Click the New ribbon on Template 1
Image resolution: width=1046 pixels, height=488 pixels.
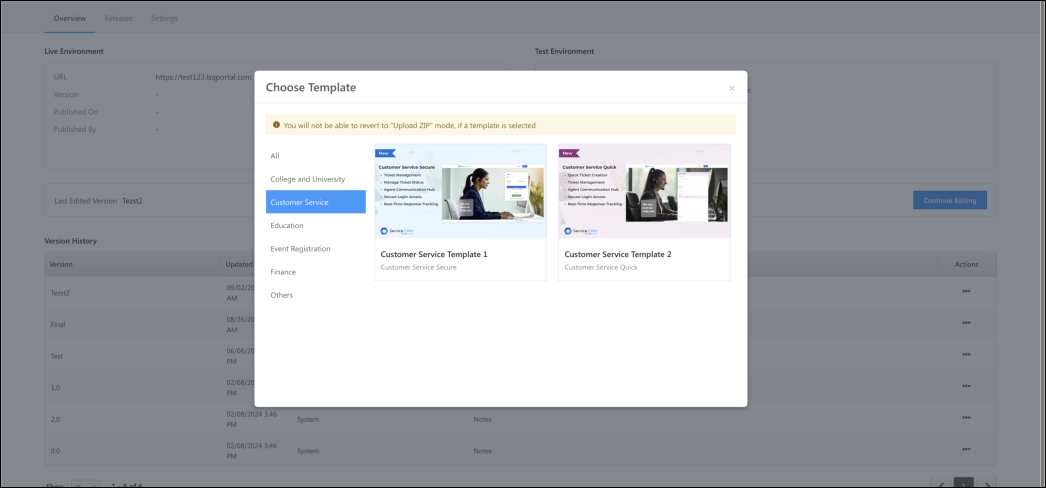tap(386, 153)
